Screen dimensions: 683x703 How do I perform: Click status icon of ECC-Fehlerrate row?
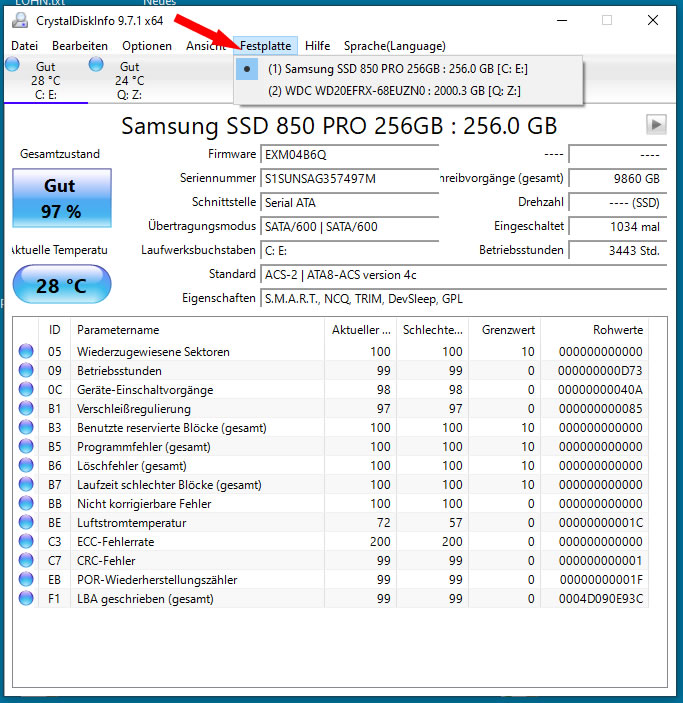point(26,542)
